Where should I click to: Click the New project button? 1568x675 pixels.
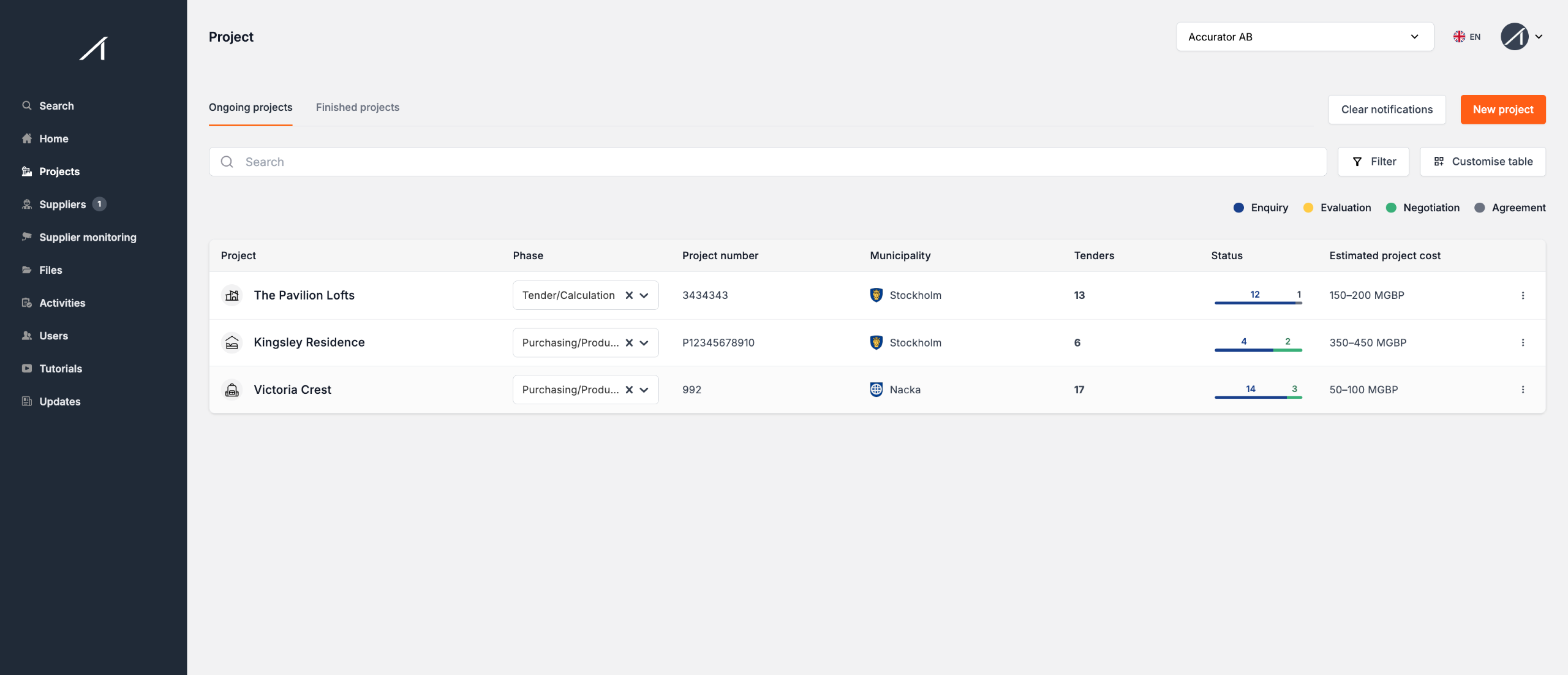pos(1502,109)
